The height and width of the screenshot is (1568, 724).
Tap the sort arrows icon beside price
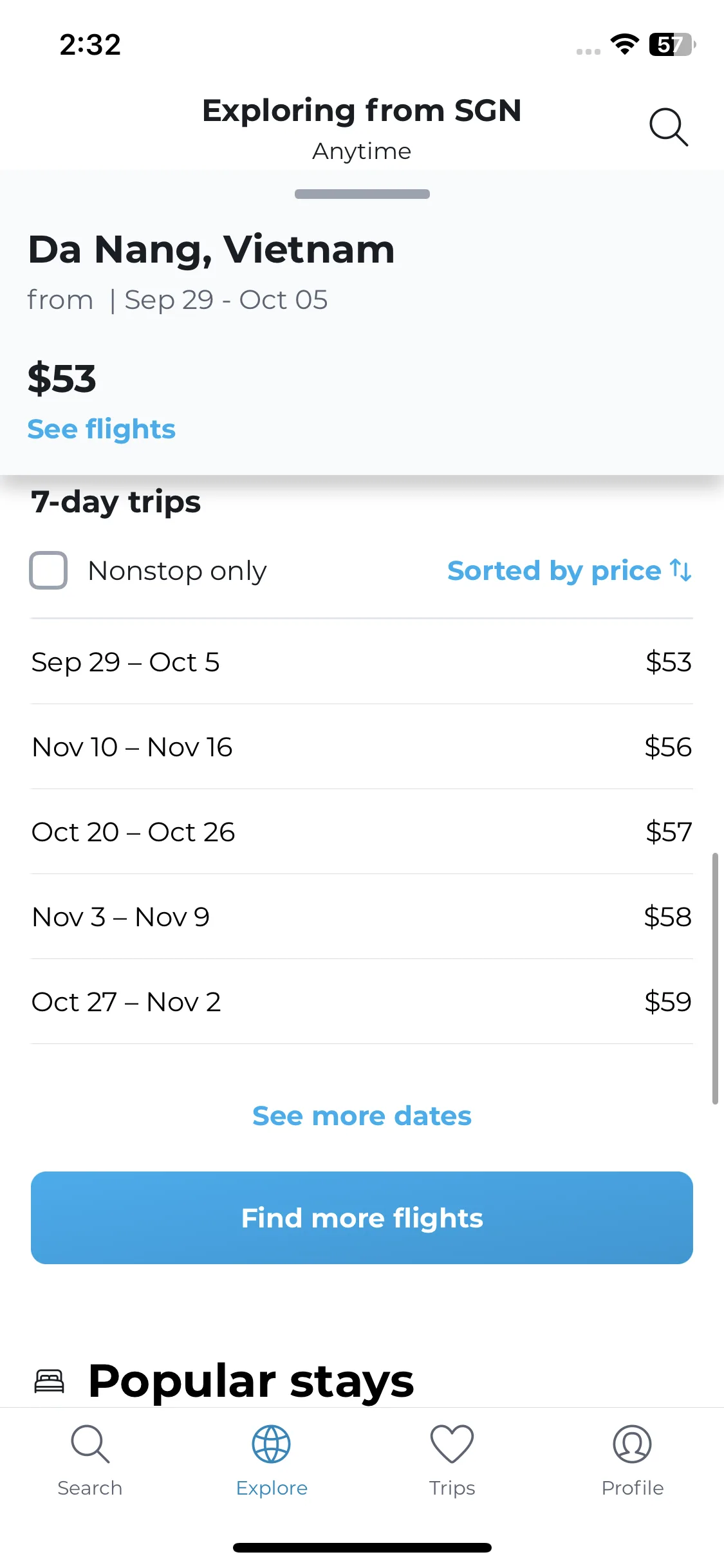pyautogui.click(x=681, y=570)
